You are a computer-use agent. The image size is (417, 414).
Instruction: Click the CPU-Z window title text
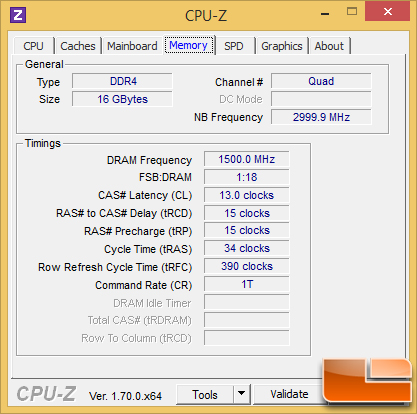206,16
